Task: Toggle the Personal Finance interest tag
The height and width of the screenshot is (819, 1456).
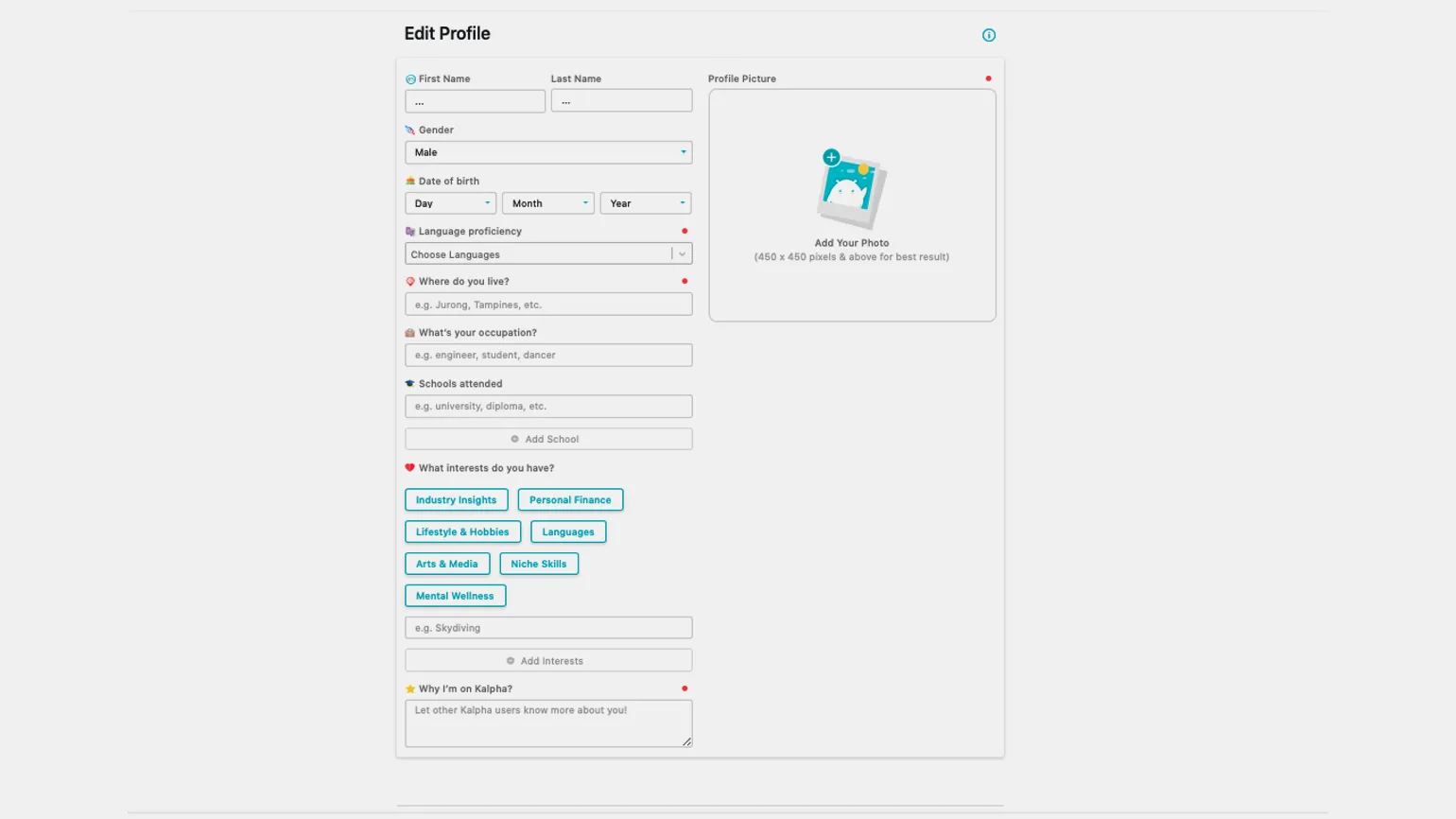Action: [x=570, y=499]
